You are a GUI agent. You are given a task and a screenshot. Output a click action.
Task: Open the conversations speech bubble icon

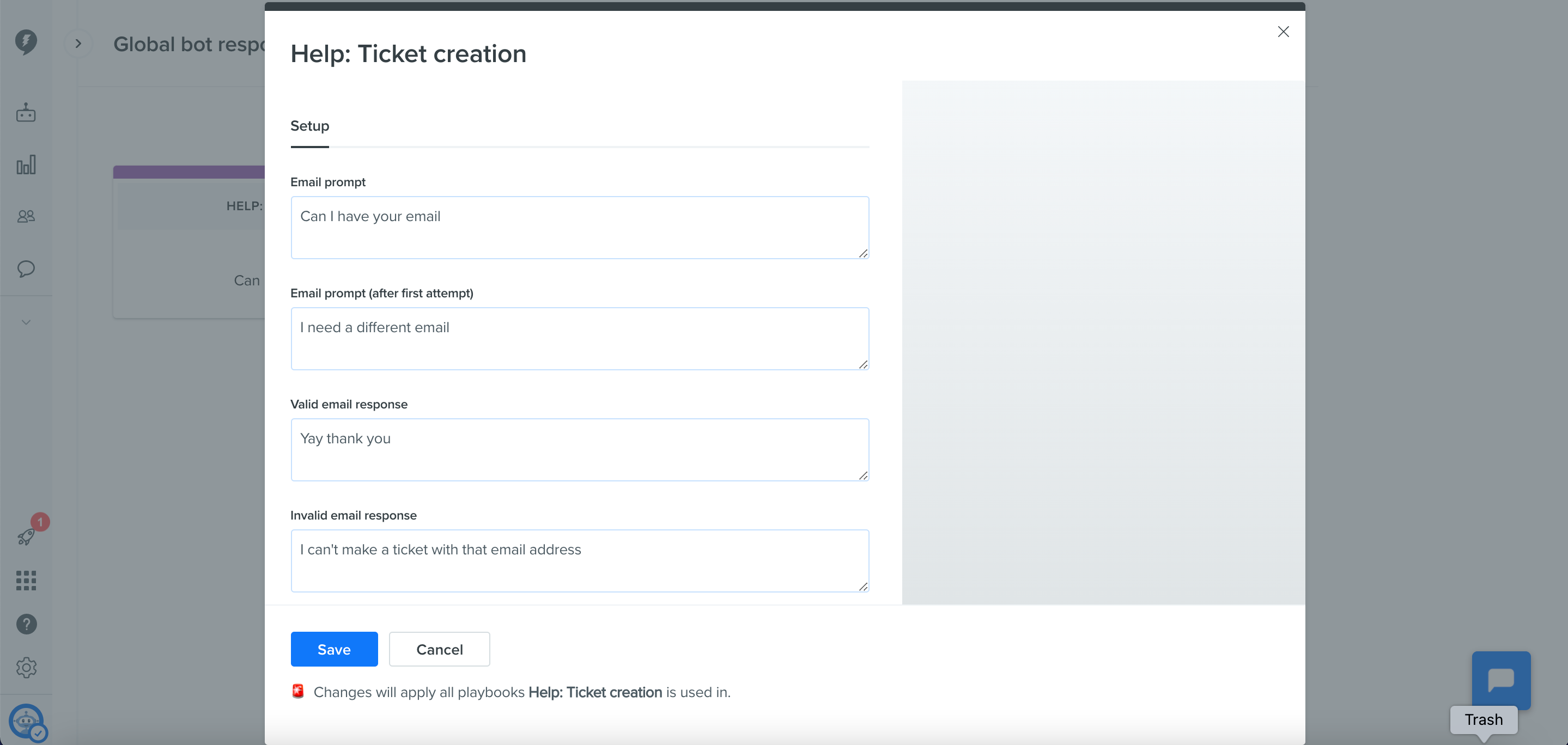pyautogui.click(x=26, y=268)
